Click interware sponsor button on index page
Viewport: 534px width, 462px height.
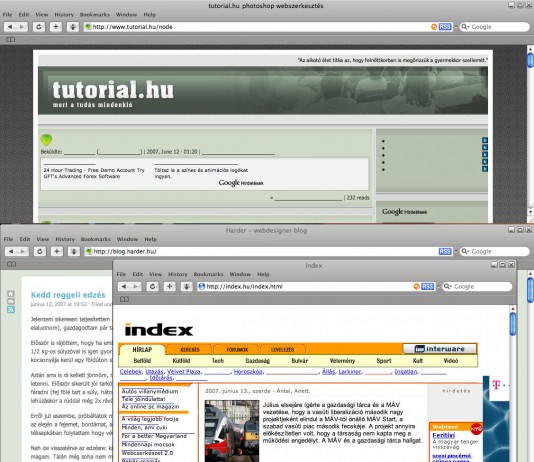point(439,349)
